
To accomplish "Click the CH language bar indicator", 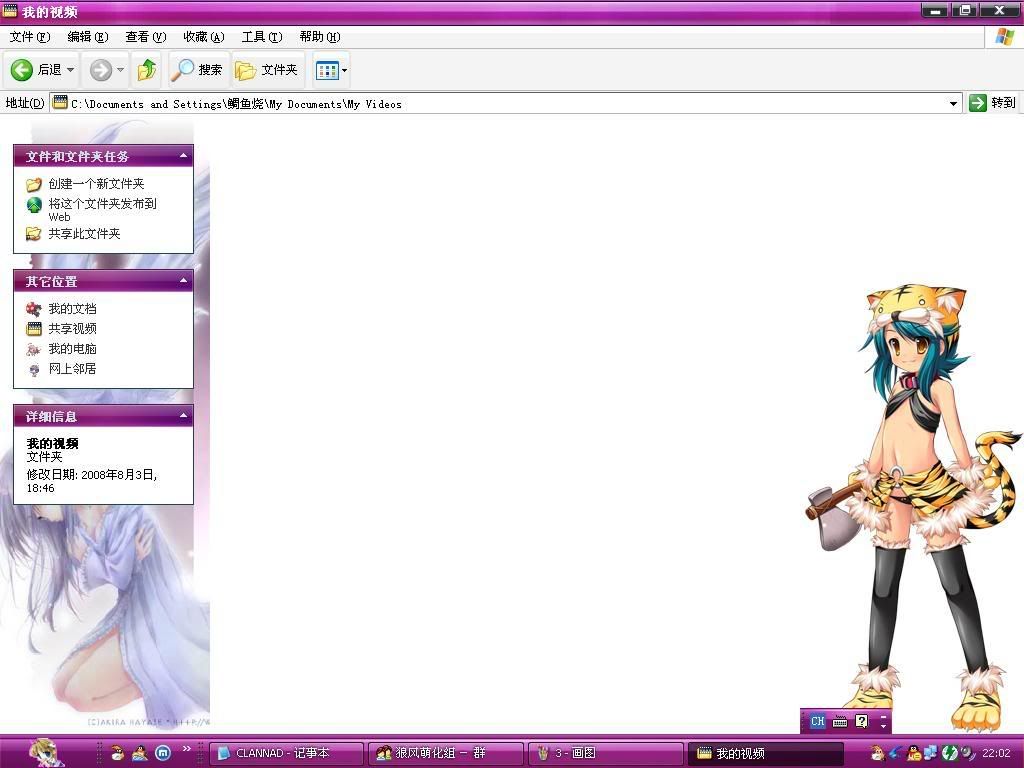I will [x=818, y=722].
